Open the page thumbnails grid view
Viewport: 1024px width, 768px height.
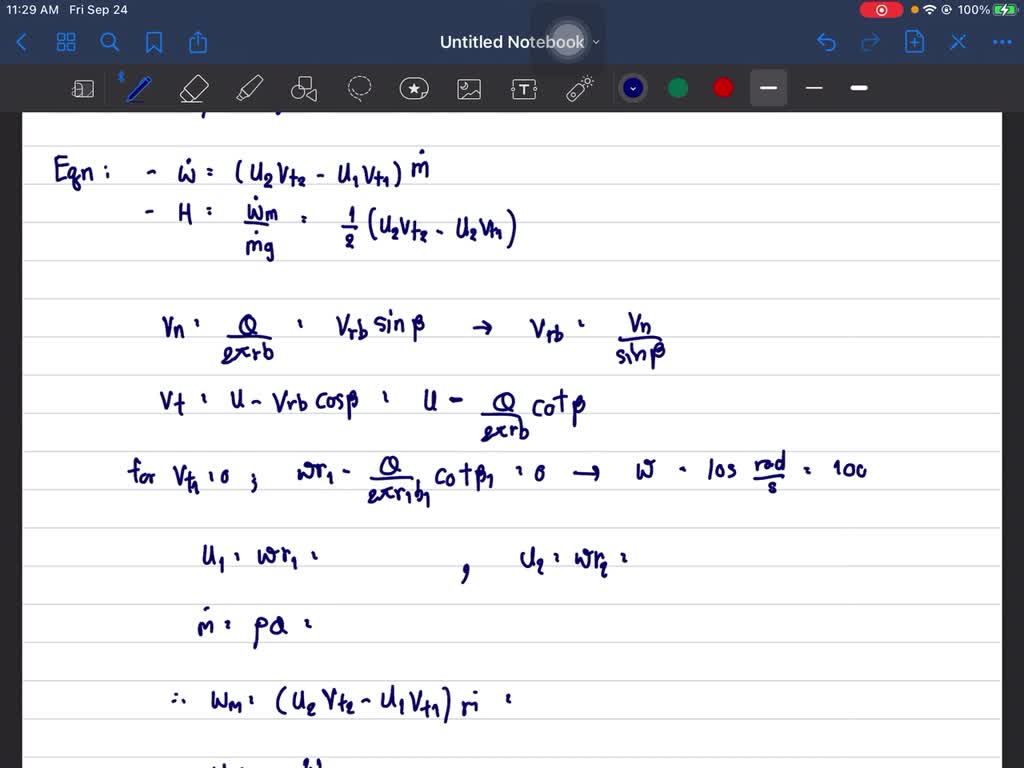pyautogui.click(x=66, y=42)
